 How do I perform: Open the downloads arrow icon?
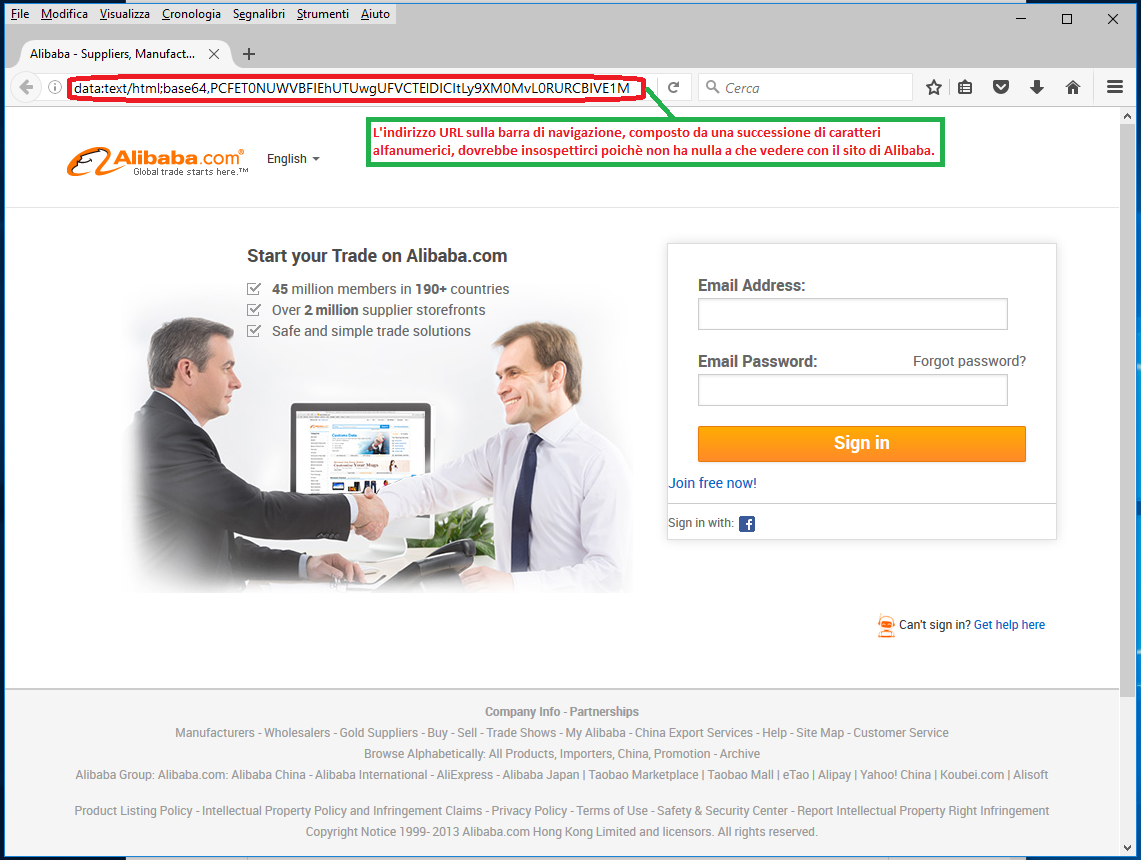point(1037,87)
